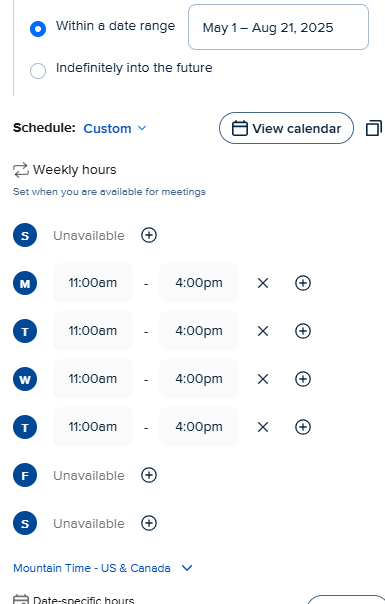Image resolution: width=385 pixels, height=604 pixels.
Task: Add hours for Sunday with plus icon
Action: point(149,235)
